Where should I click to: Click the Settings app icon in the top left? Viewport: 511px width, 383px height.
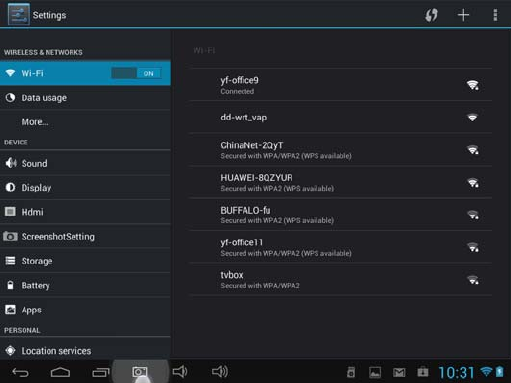(19, 14)
